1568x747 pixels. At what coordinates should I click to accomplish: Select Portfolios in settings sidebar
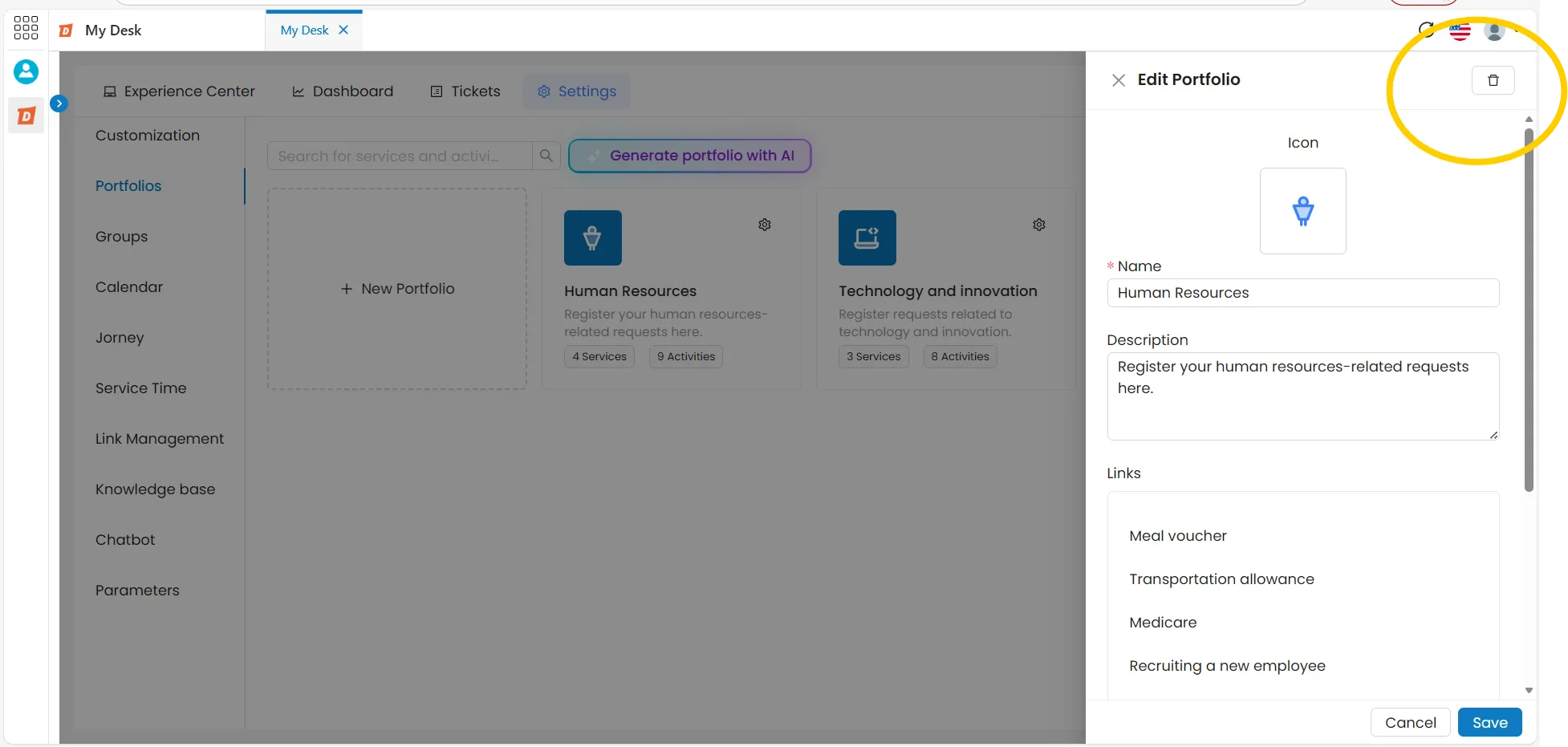click(x=128, y=186)
